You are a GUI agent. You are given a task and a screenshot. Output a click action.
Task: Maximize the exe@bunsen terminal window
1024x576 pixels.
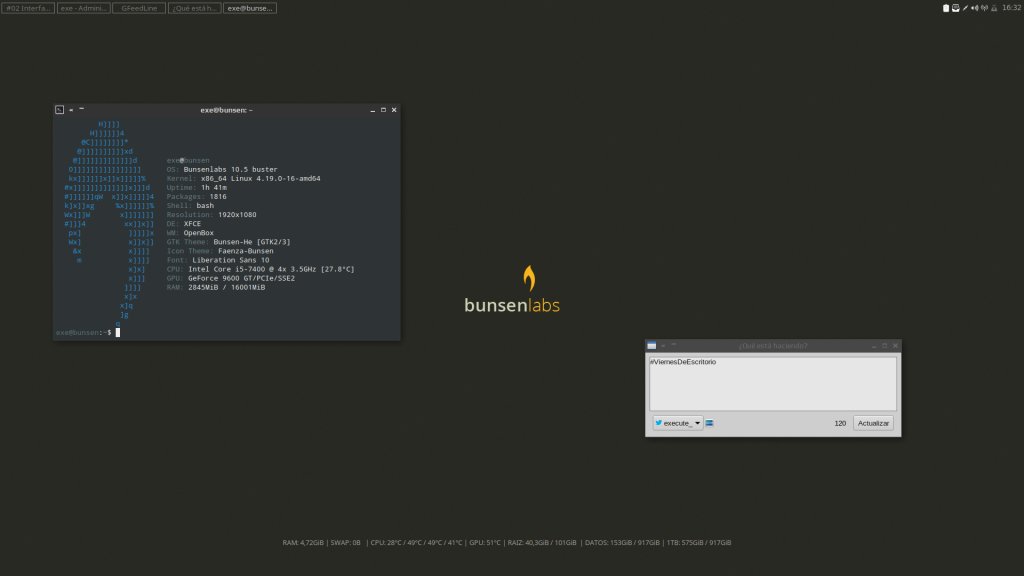tap(383, 110)
